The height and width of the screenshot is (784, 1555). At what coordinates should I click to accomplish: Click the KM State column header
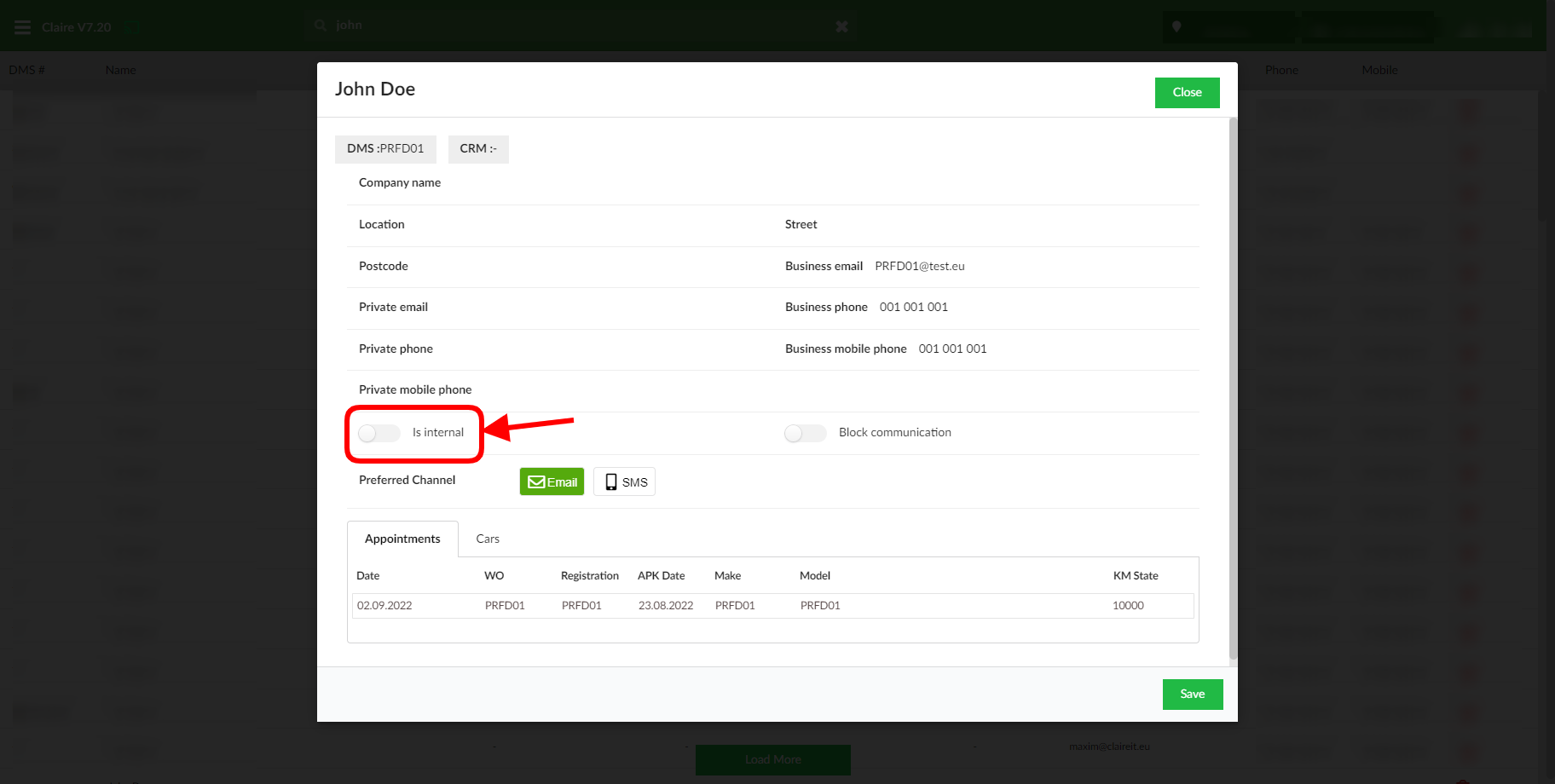click(1135, 576)
